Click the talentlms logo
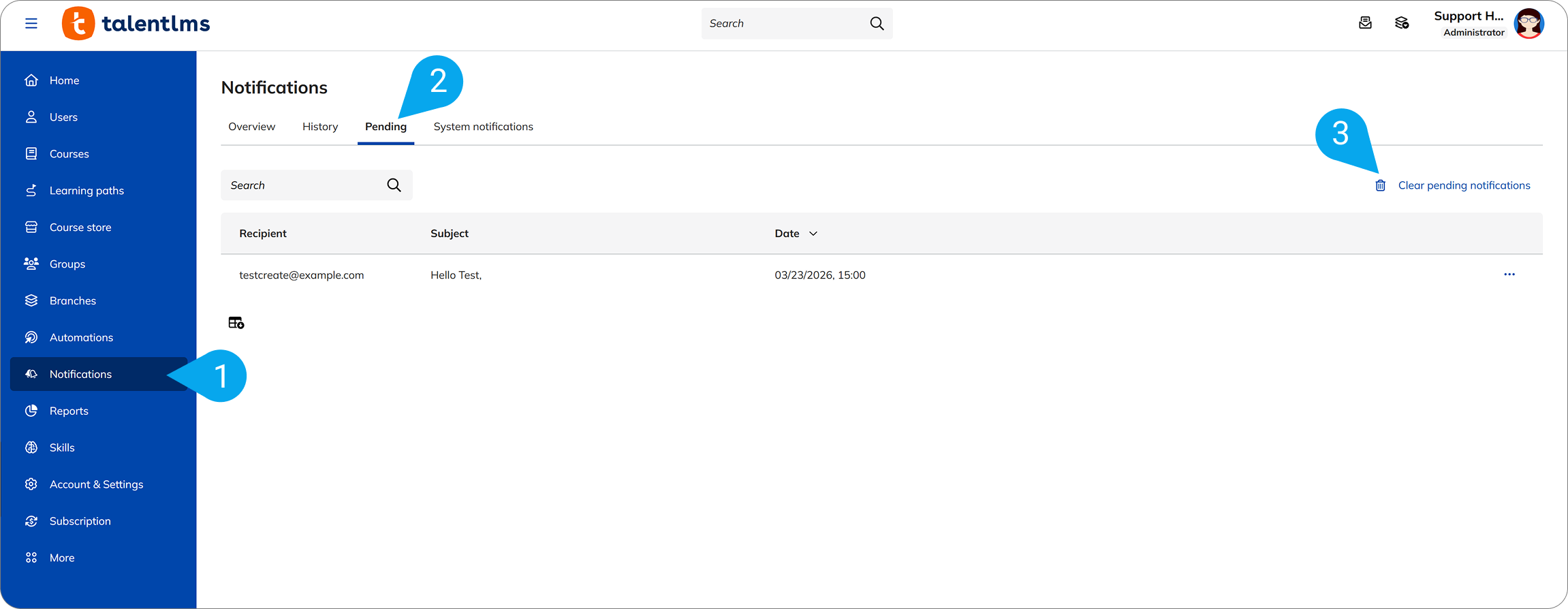The image size is (1568, 609). [x=136, y=24]
